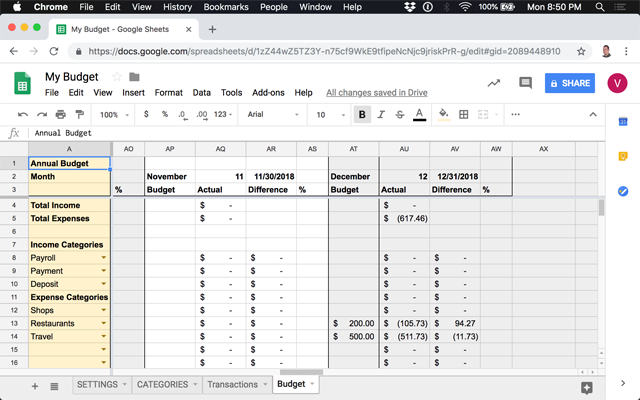Click the print icon
Viewport: 640px width, 400px height.
pos(61,115)
